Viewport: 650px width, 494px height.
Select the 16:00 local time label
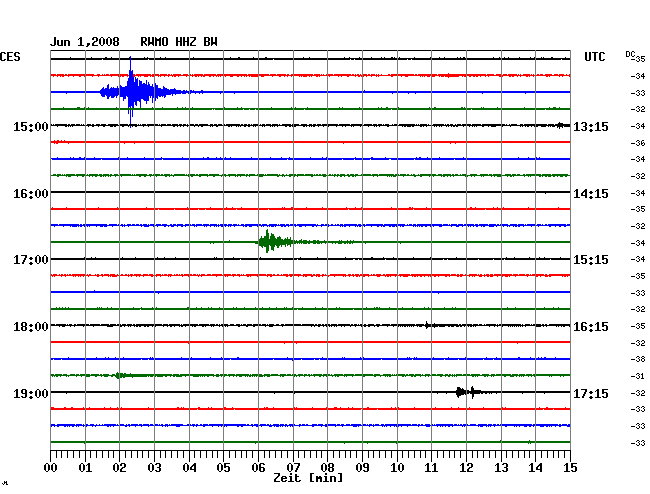(x=31, y=194)
